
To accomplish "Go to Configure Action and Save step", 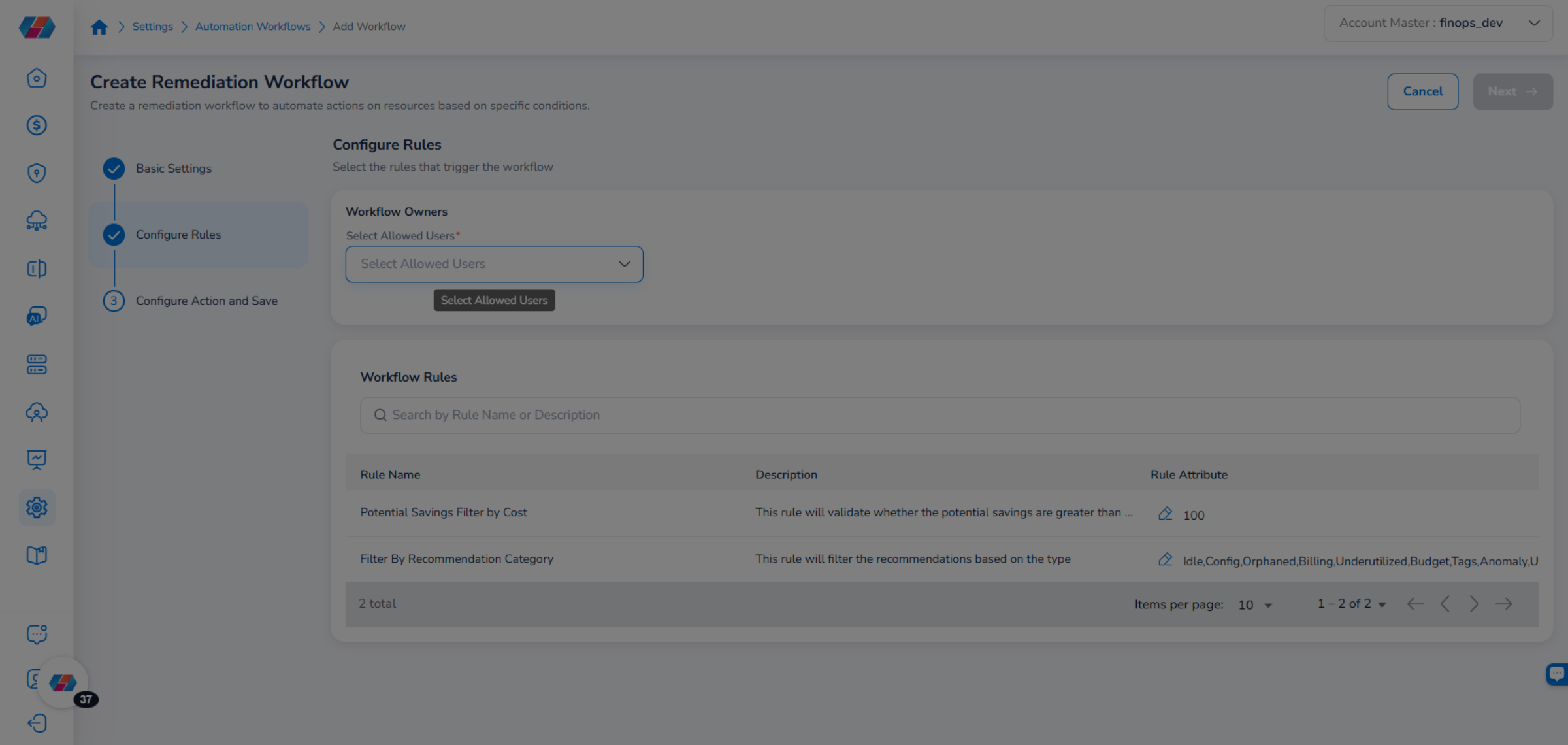I will pyautogui.click(x=206, y=301).
